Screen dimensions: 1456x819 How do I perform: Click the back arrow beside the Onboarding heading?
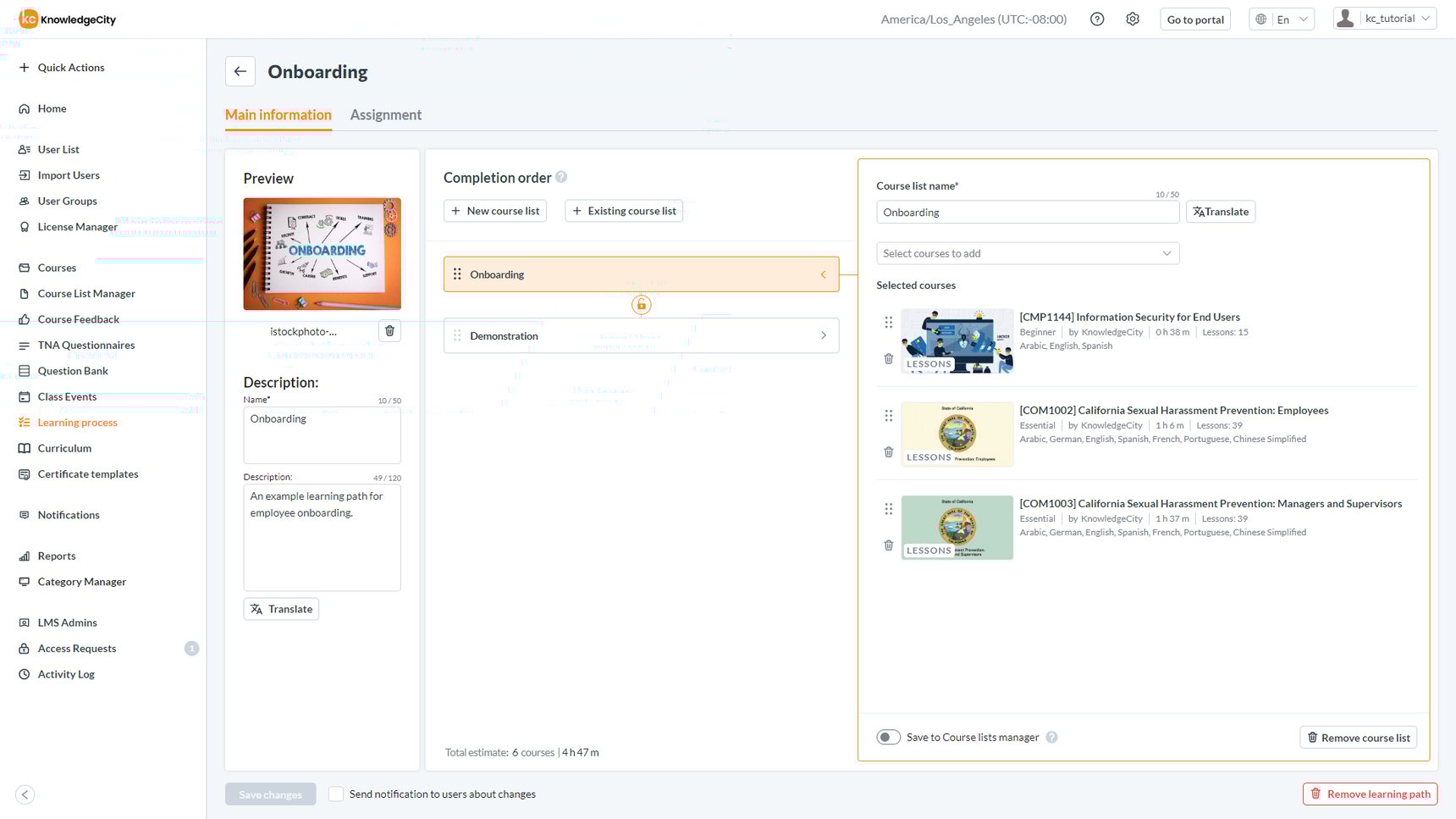coord(240,71)
